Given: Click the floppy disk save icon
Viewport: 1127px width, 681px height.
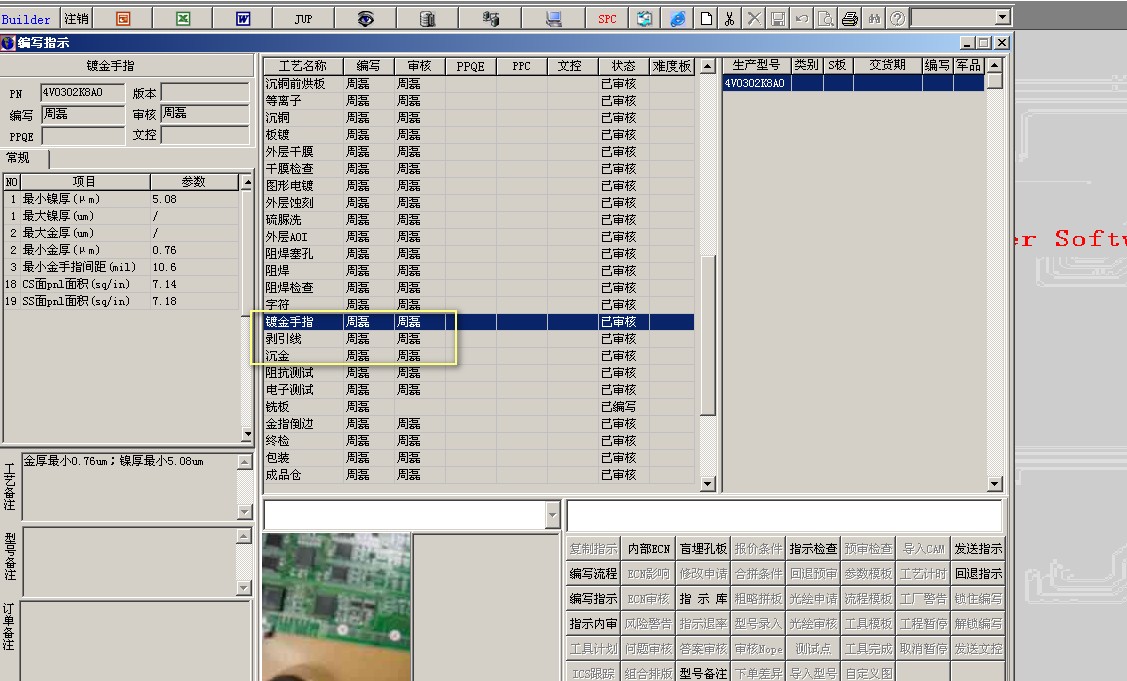Looking at the screenshot, I should pos(778,19).
